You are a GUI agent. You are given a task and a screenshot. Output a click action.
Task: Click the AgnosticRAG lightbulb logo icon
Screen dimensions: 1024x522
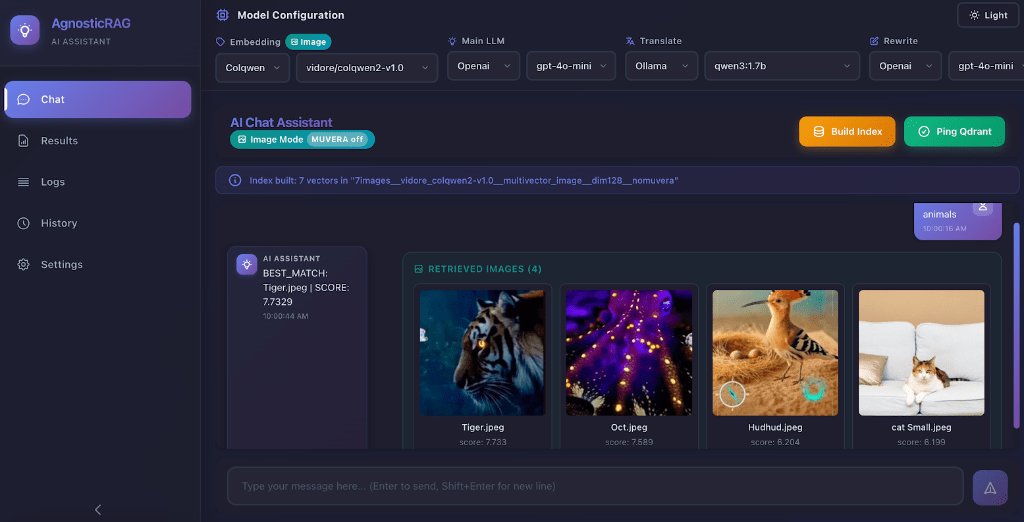coord(25,30)
